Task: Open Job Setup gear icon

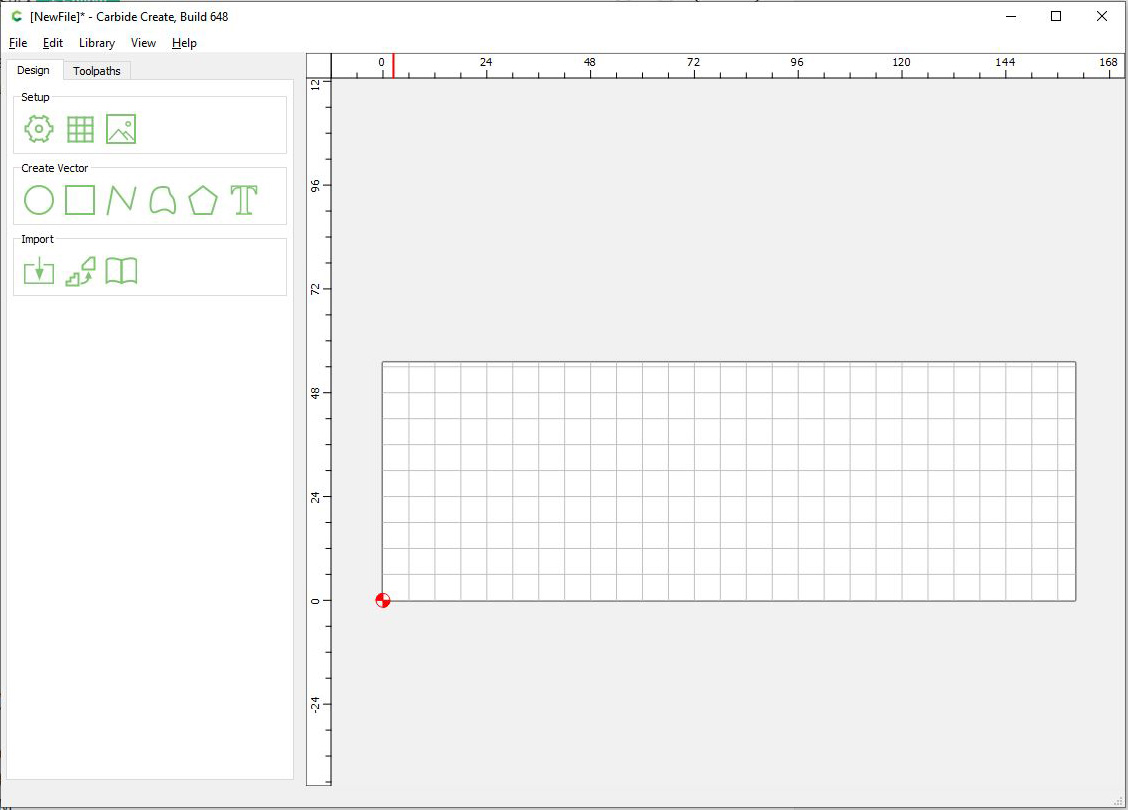Action: (39, 129)
